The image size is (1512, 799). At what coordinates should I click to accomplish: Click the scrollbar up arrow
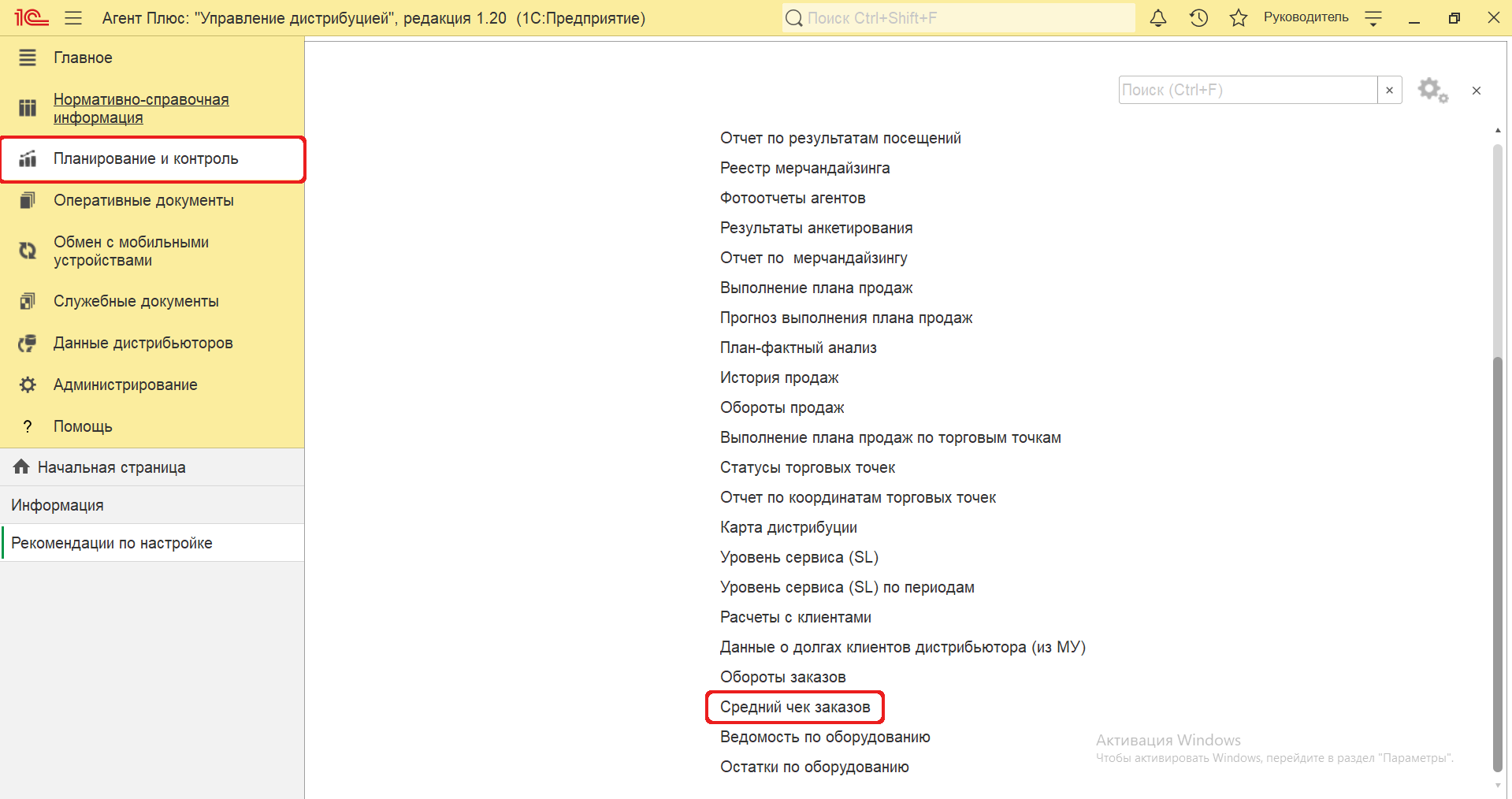point(1497,130)
